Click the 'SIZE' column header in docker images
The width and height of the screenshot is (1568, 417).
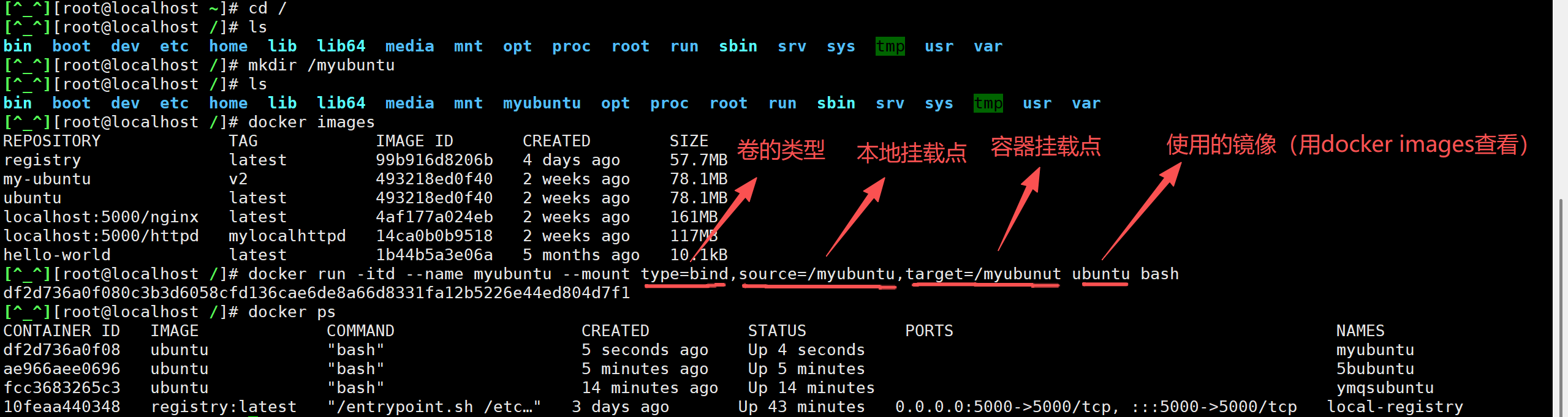[689, 141]
